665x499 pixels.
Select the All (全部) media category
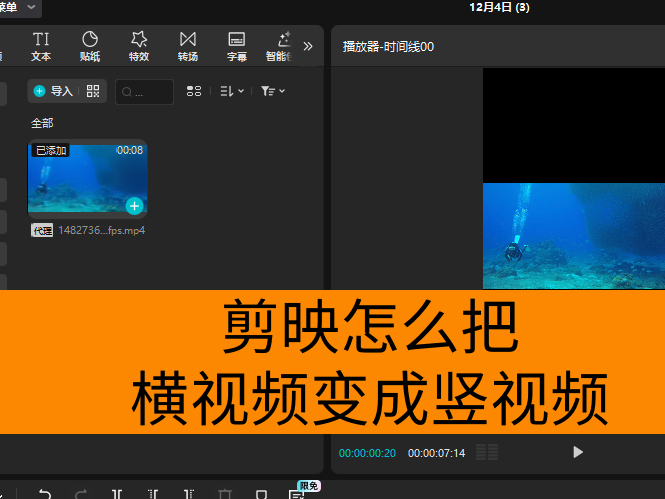[42, 123]
